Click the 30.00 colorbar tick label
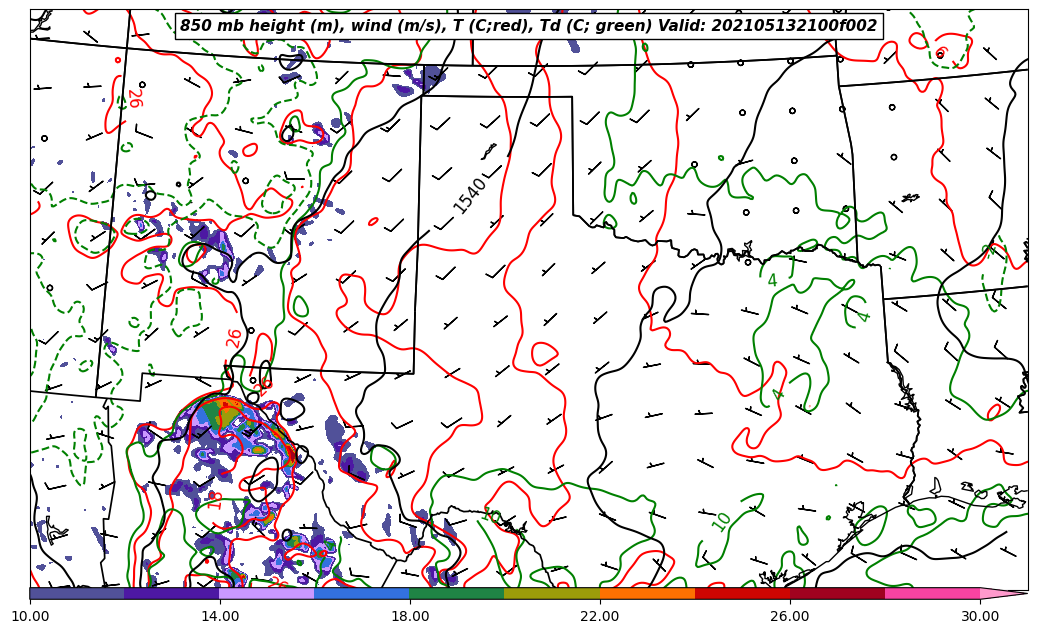The height and width of the screenshot is (633, 1037). coord(980,616)
